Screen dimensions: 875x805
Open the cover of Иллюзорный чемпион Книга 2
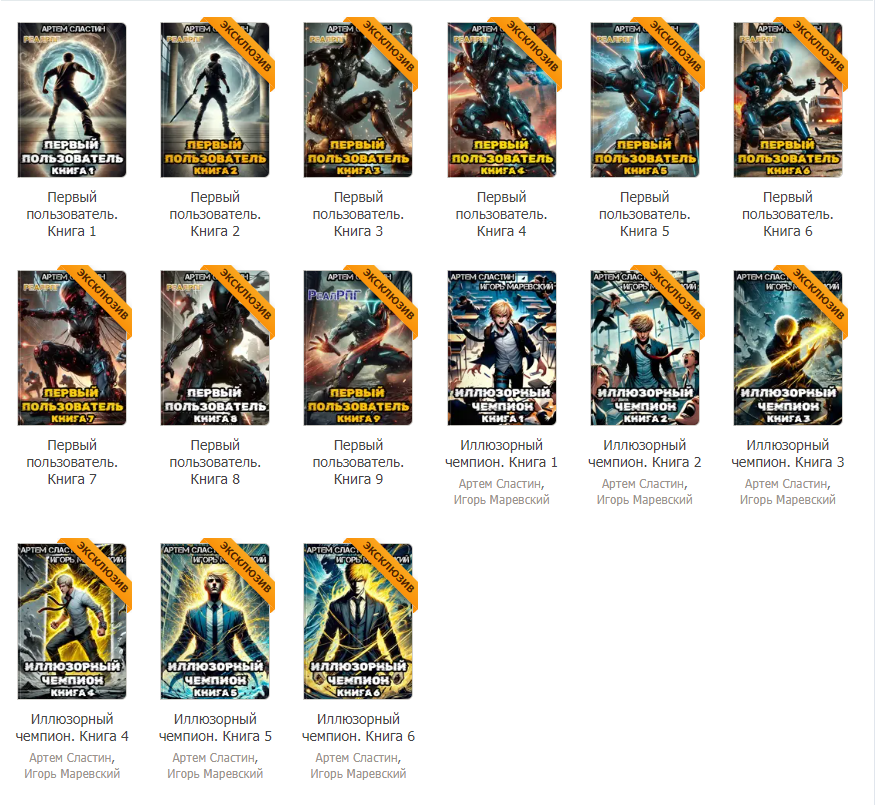pyautogui.click(x=645, y=348)
